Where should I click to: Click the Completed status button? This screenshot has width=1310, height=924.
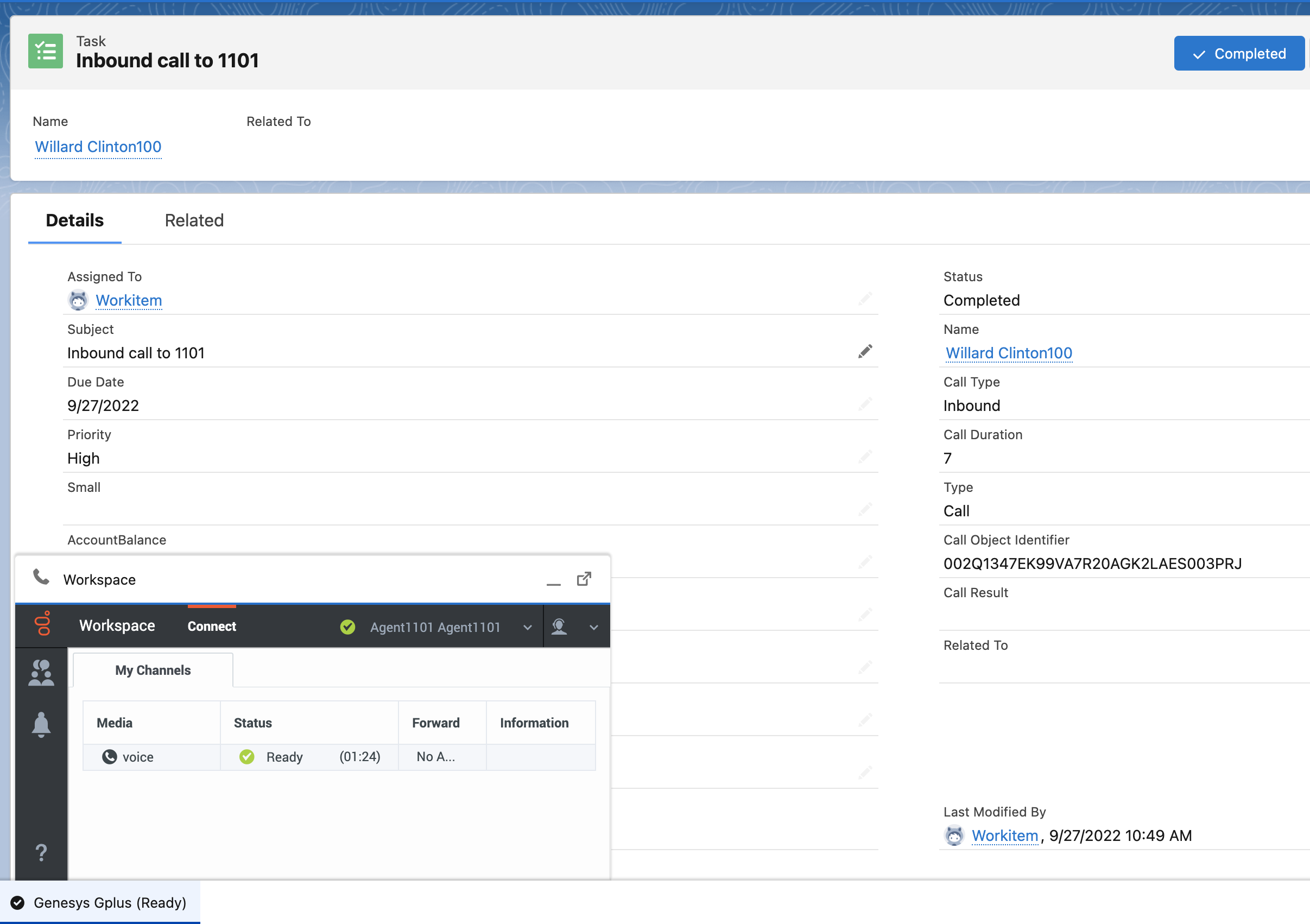point(1239,54)
